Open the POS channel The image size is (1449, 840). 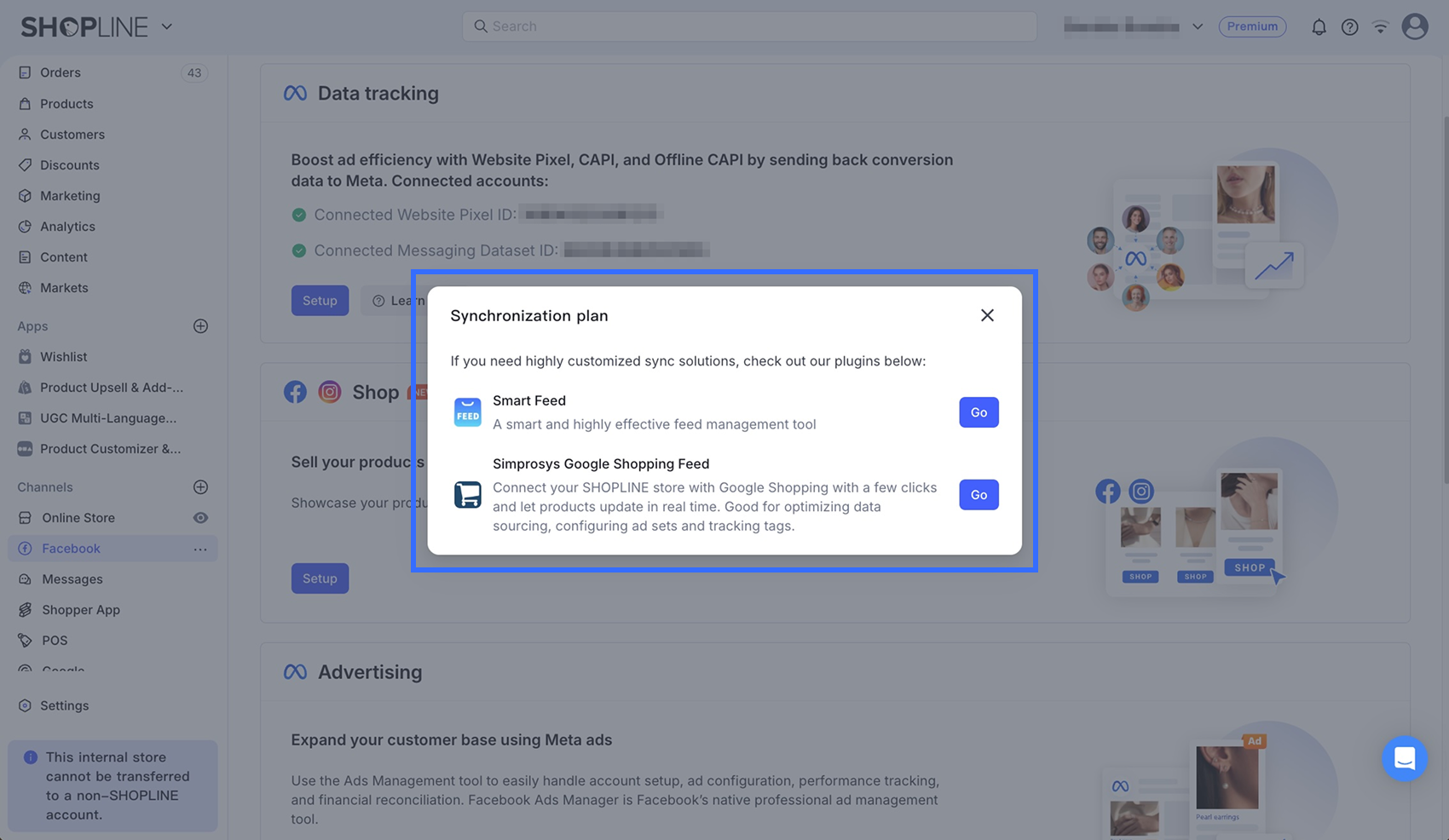coord(55,640)
